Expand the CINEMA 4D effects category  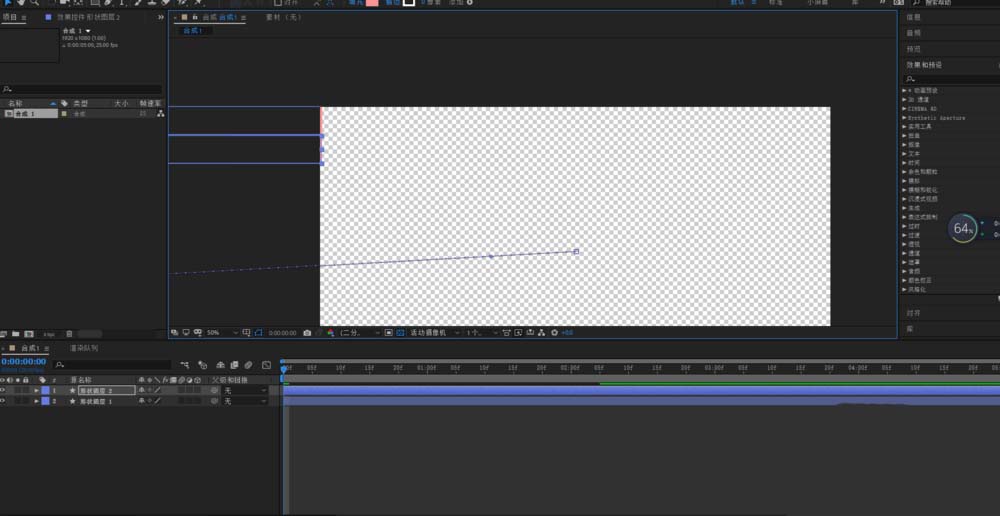pos(904,108)
